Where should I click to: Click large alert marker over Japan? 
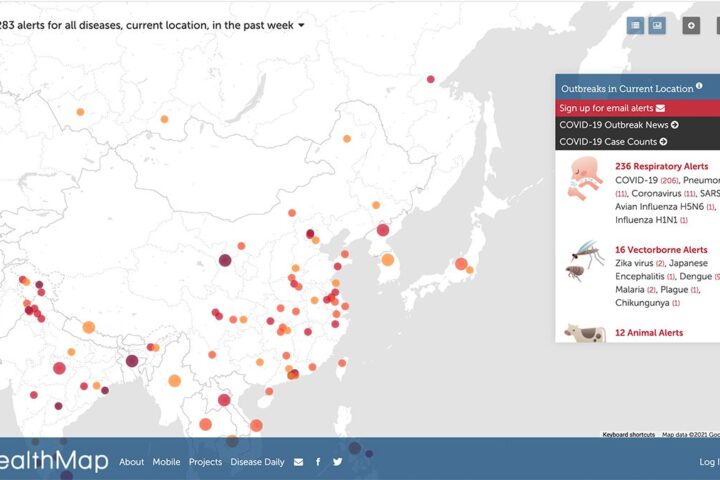click(461, 264)
